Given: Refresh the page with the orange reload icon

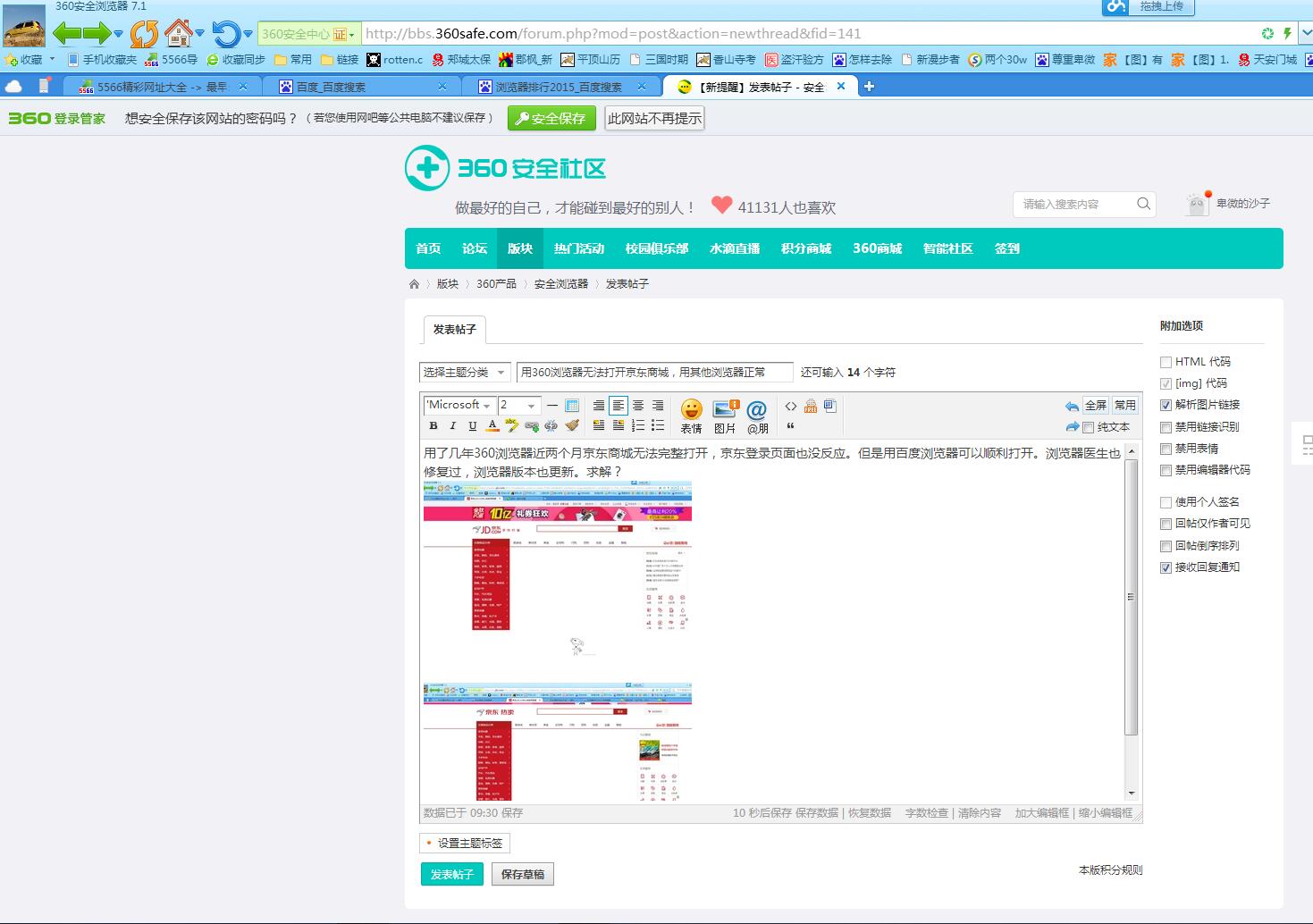Looking at the screenshot, I should point(144,34).
